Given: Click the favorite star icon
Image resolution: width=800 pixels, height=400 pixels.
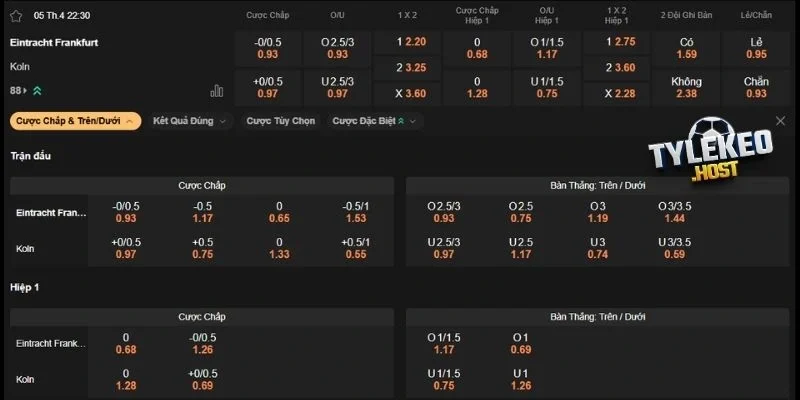Looking at the screenshot, I should pyautogui.click(x=16, y=16).
